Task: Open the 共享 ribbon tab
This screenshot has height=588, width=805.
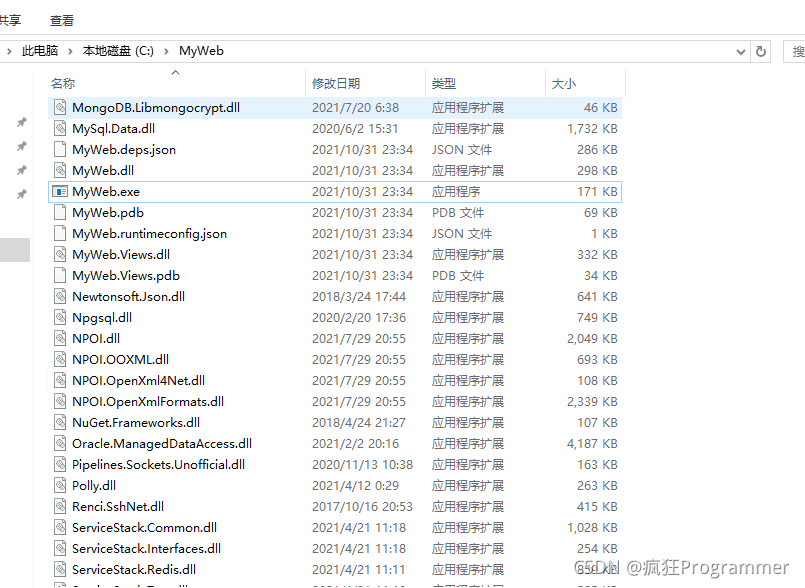Action: (10, 20)
